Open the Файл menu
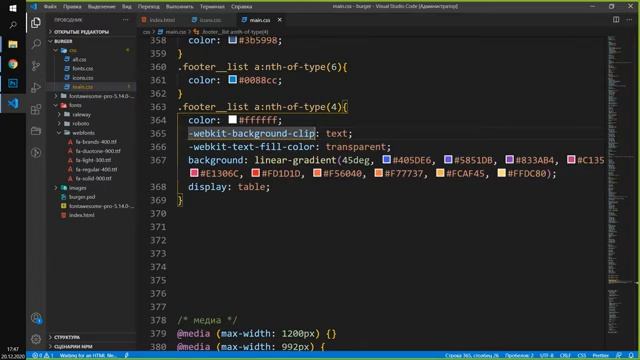This screenshot has width=640, height=360. pos(50,7)
